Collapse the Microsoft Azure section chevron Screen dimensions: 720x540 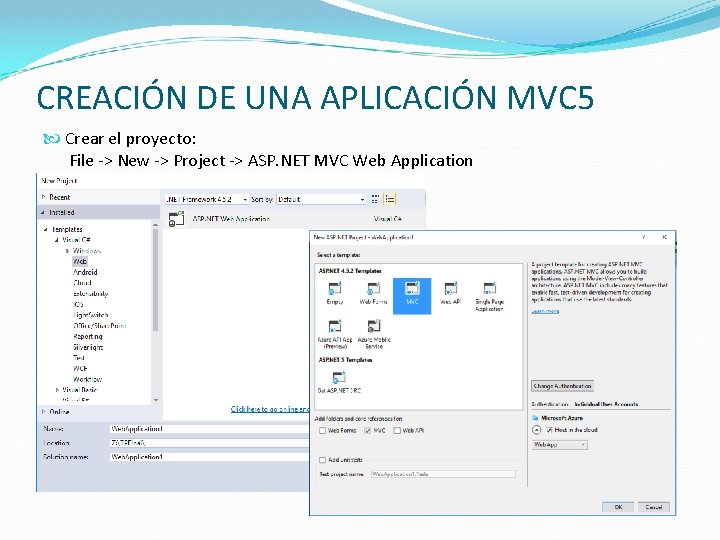[x=536, y=430]
